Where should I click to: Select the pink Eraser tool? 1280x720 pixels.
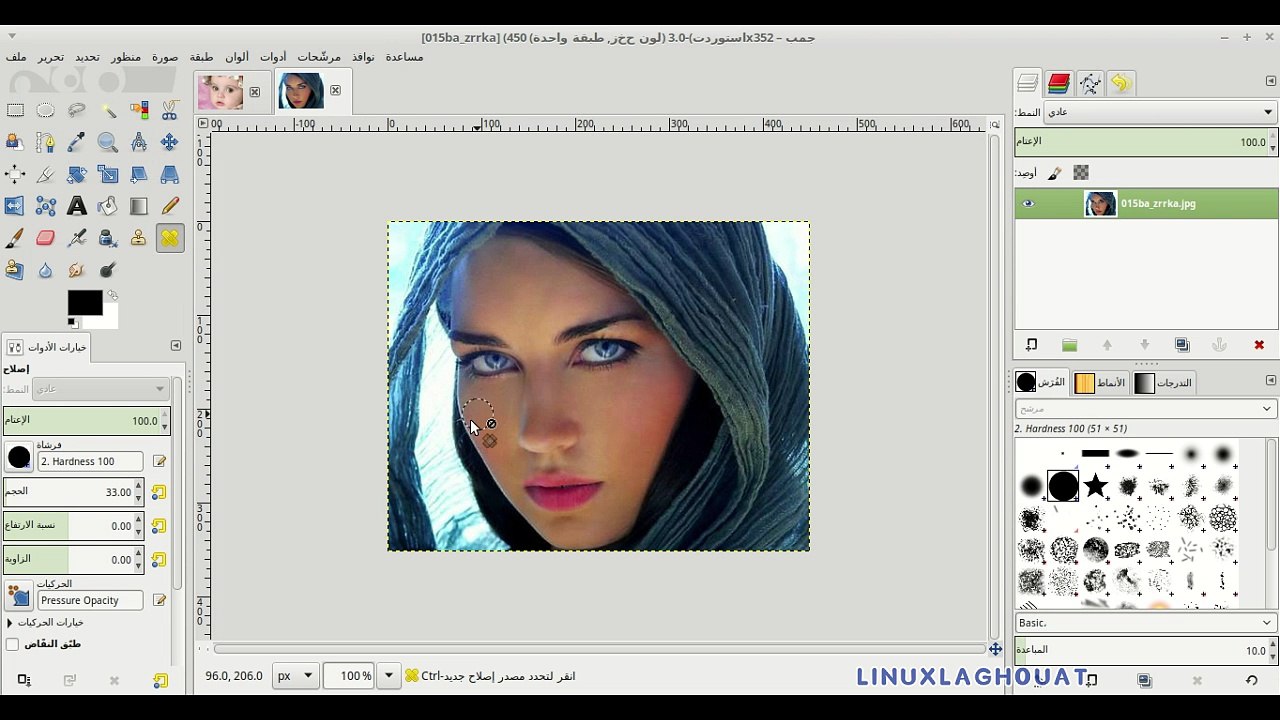click(x=46, y=238)
